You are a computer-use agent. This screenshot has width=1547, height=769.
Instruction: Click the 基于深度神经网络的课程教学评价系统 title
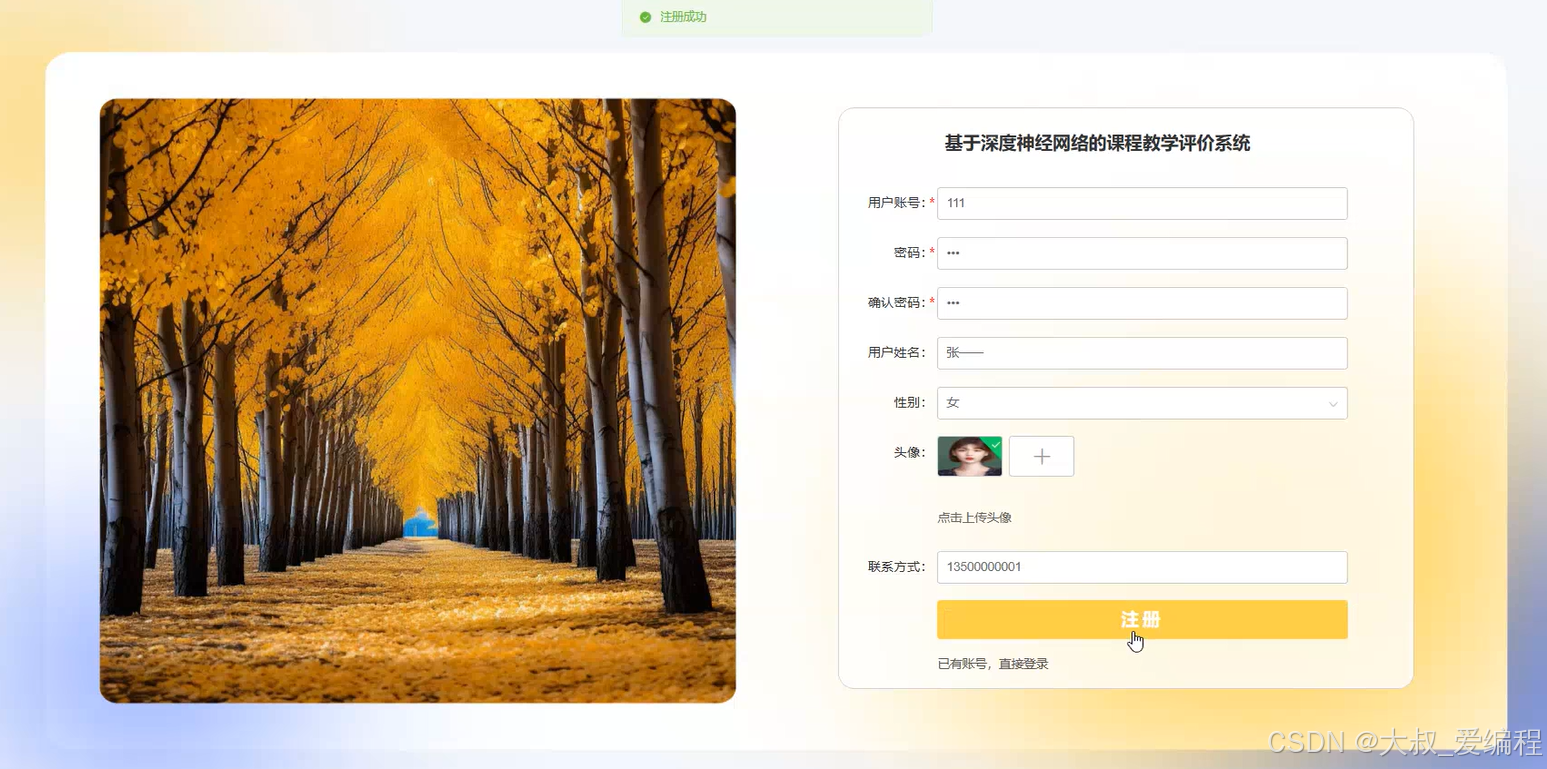1097,143
